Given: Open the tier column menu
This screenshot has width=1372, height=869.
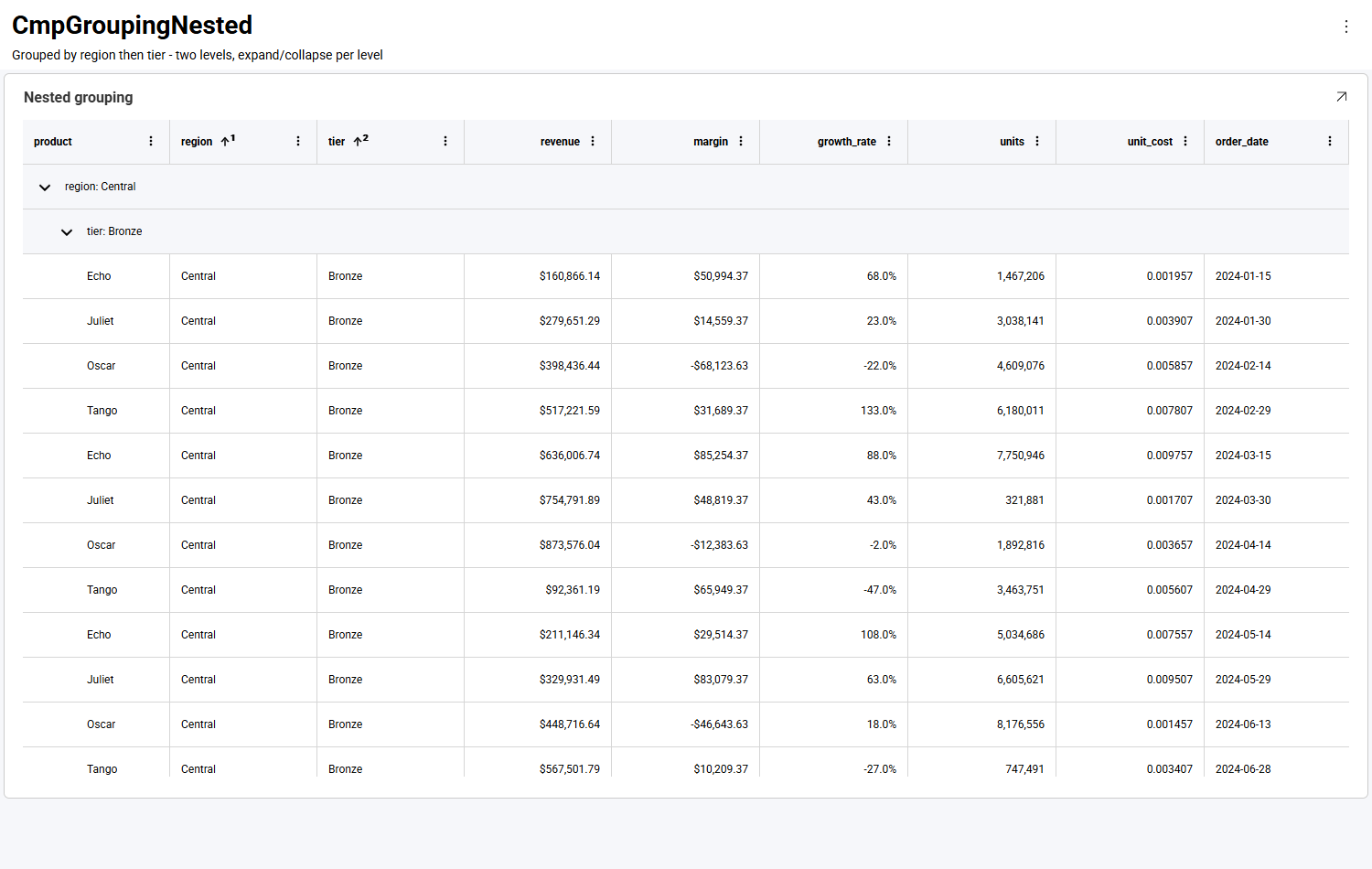Looking at the screenshot, I should pyautogui.click(x=445, y=142).
